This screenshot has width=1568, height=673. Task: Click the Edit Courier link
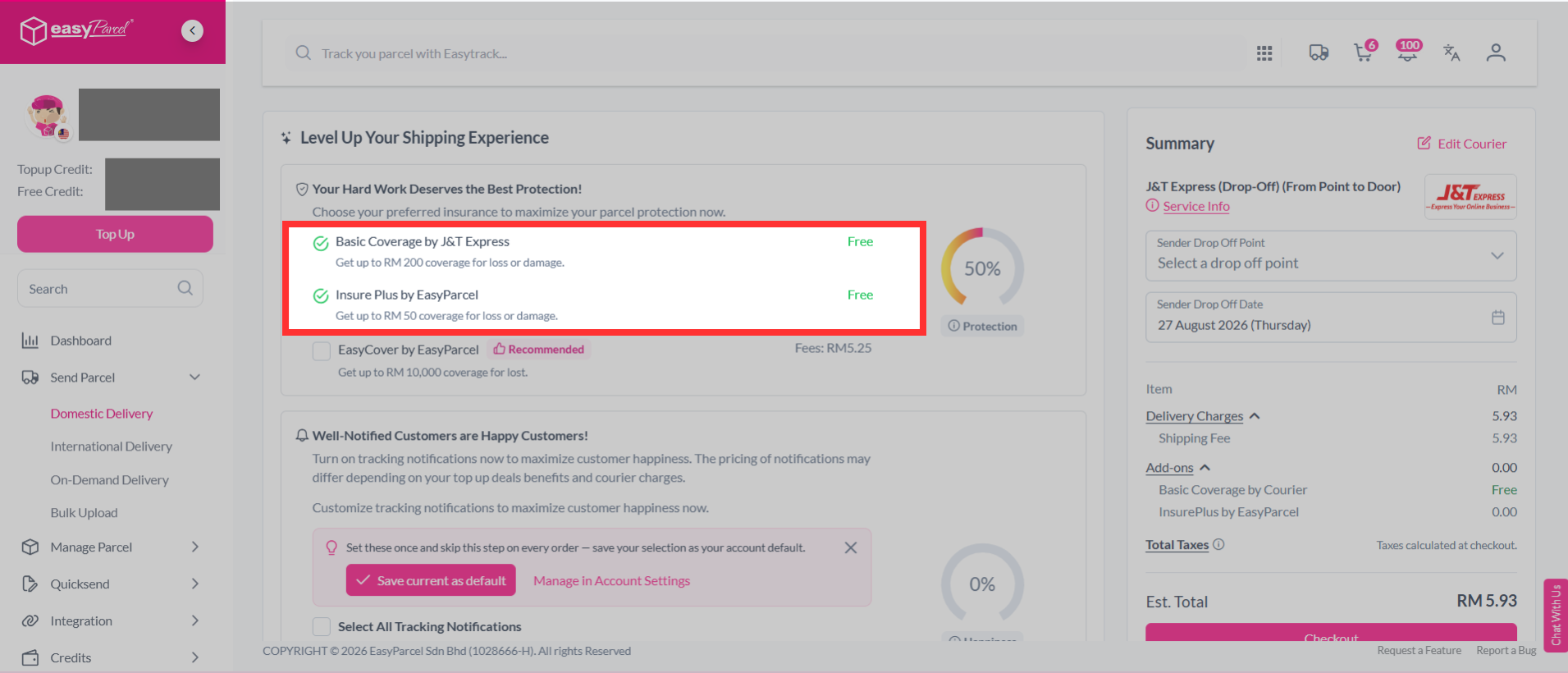1472,144
